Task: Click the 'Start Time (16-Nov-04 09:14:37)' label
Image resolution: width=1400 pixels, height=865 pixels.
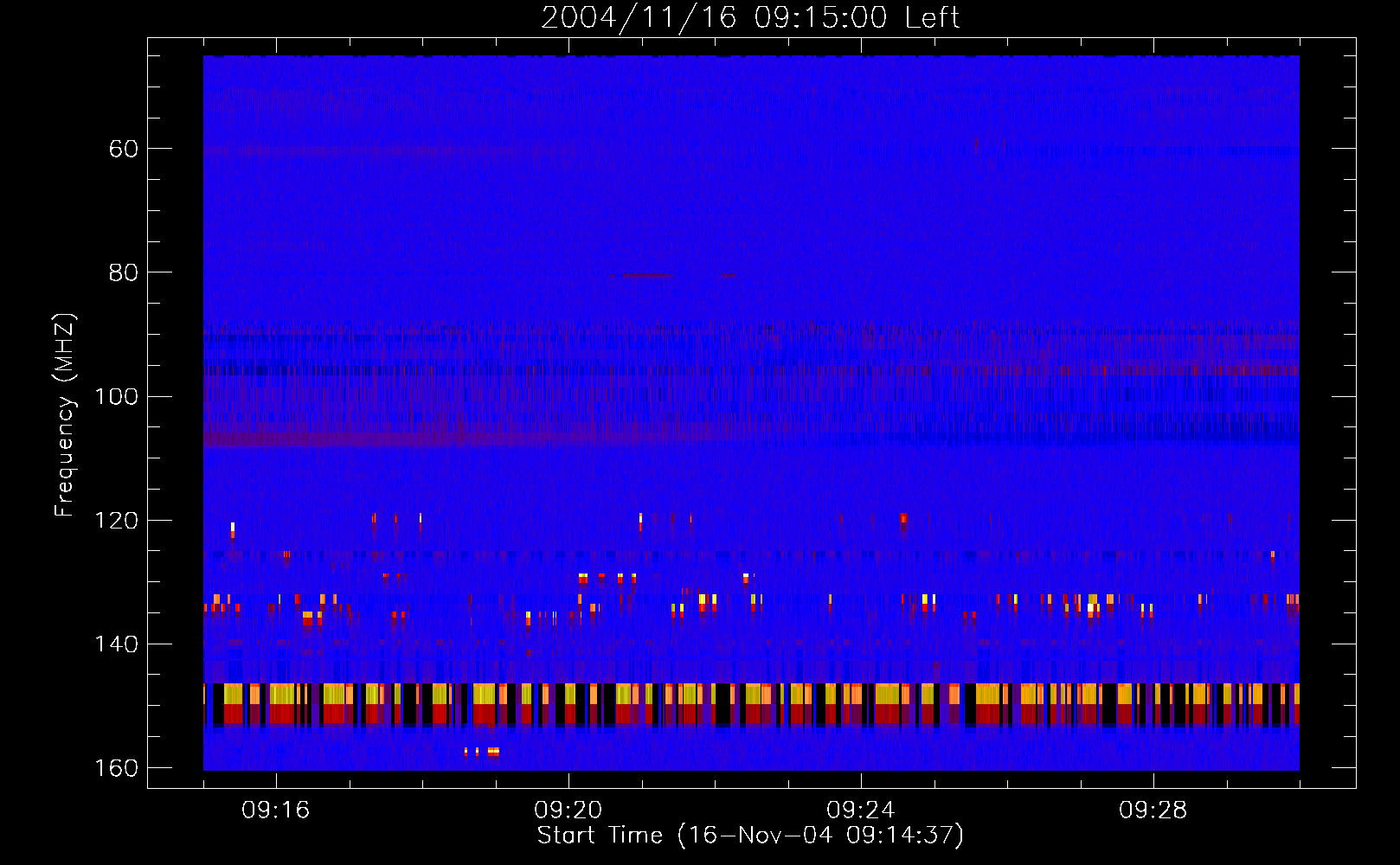Action: coord(750,836)
